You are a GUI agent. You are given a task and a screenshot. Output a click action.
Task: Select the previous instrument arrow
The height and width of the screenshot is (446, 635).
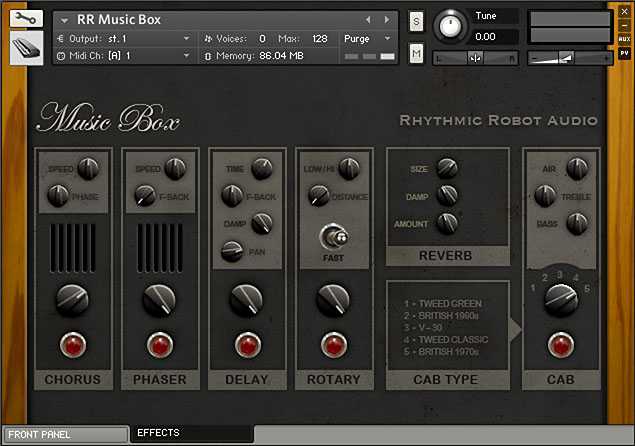pyautogui.click(x=368, y=19)
